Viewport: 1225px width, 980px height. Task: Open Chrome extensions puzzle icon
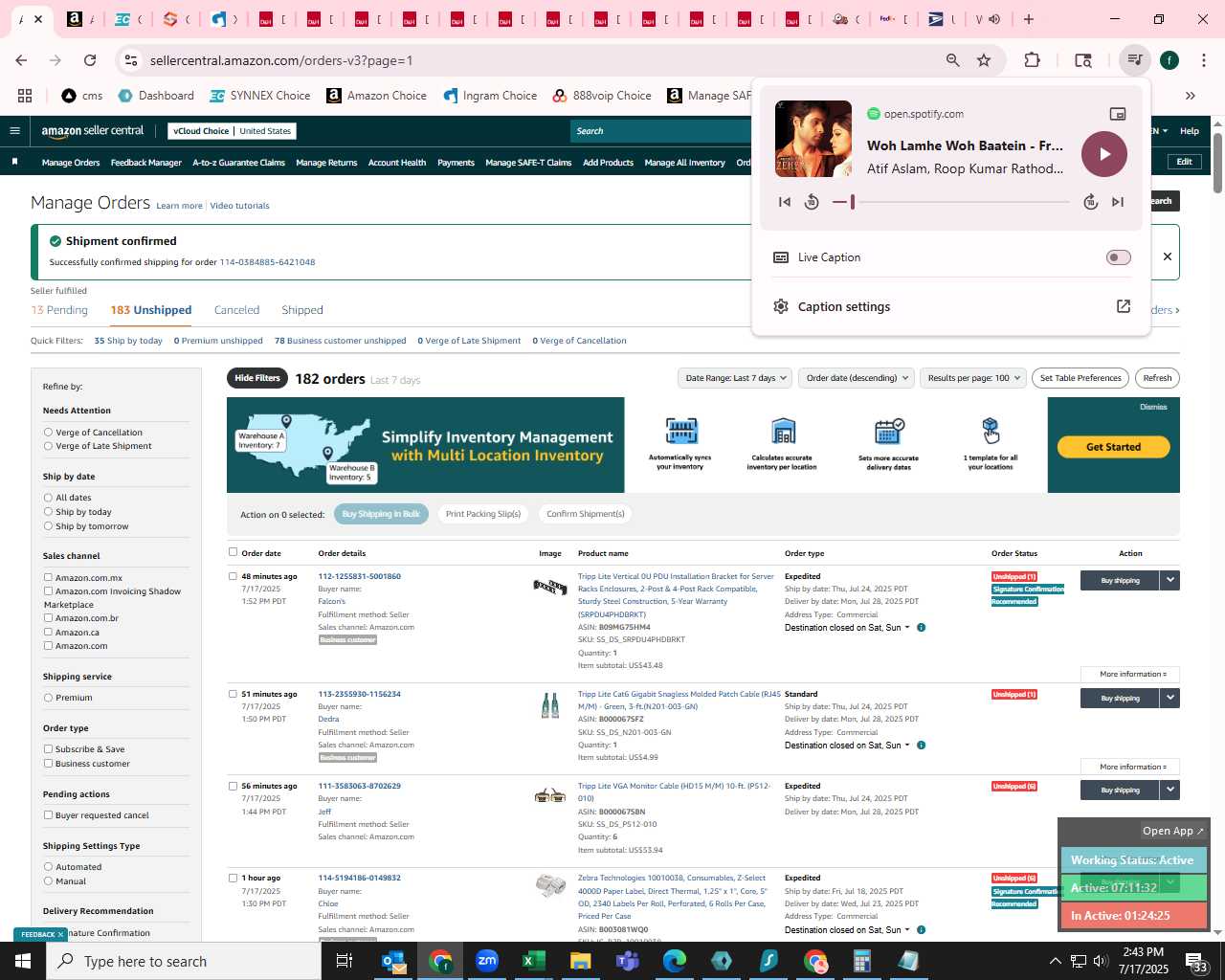pyautogui.click(x=1032, y=60)
